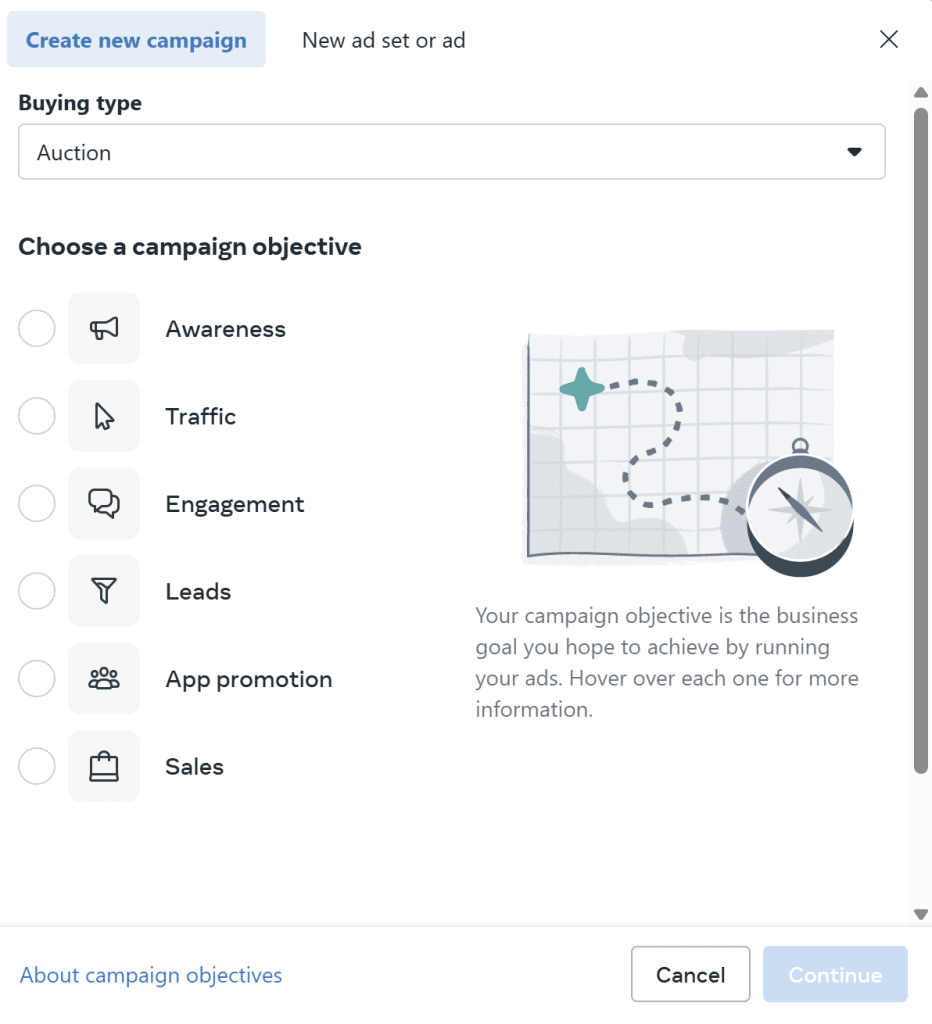Select the Awareness radio button
Viewport: 932px width, 1024px height.
pyautogui.click(x=37, y=329)
